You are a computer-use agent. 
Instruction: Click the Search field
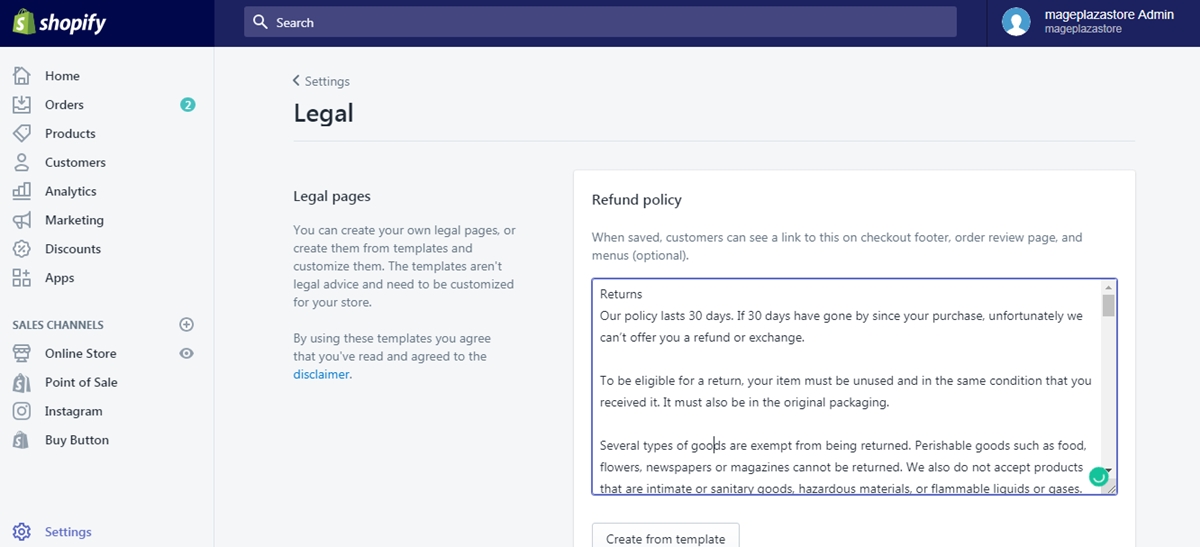pyautogui.click(x=600, y=22)
